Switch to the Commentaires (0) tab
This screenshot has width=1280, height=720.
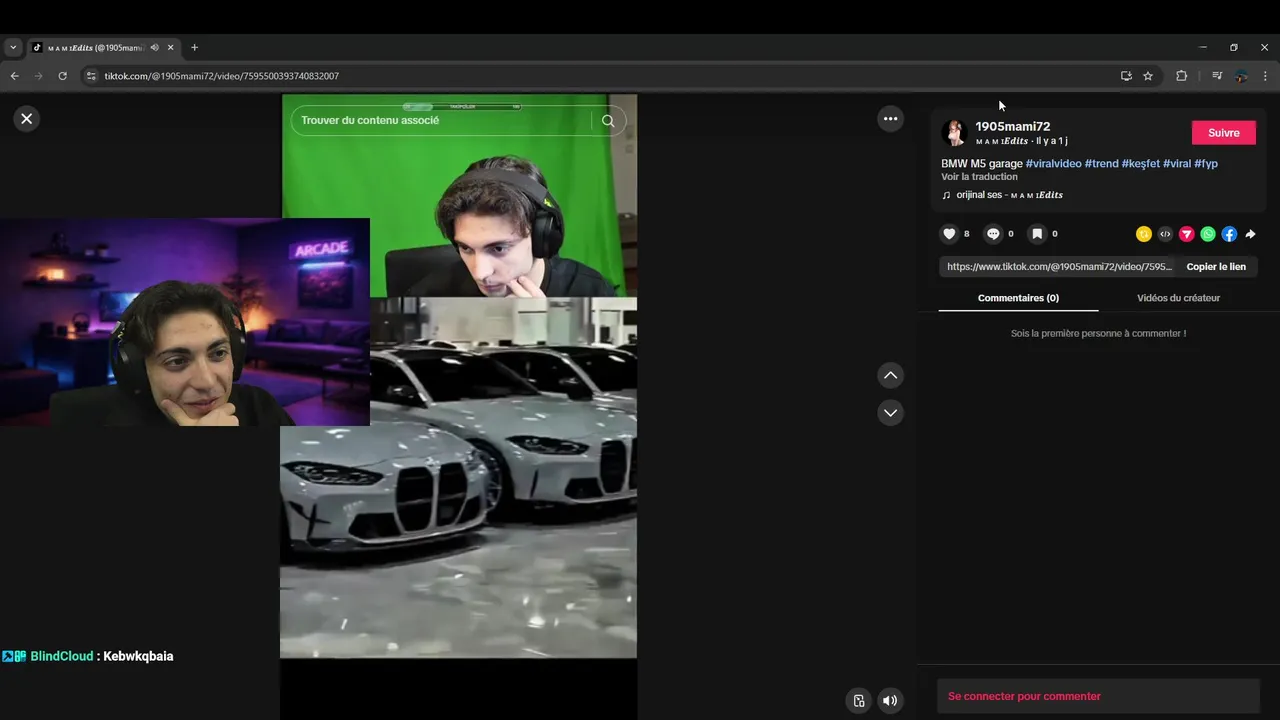tap(1018, 298)
